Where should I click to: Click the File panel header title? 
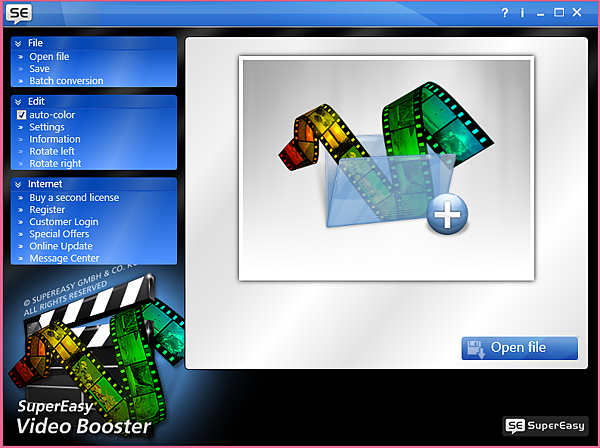point(35,43)
